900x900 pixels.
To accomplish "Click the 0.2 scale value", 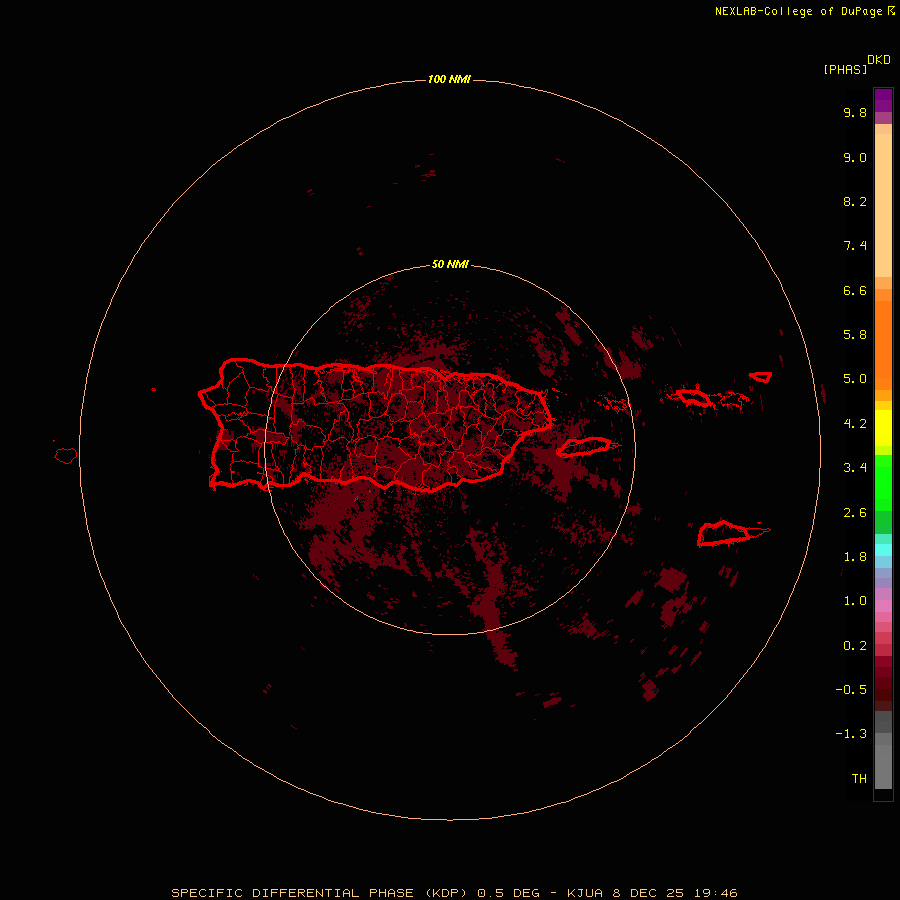I will (x=855, y=646).
